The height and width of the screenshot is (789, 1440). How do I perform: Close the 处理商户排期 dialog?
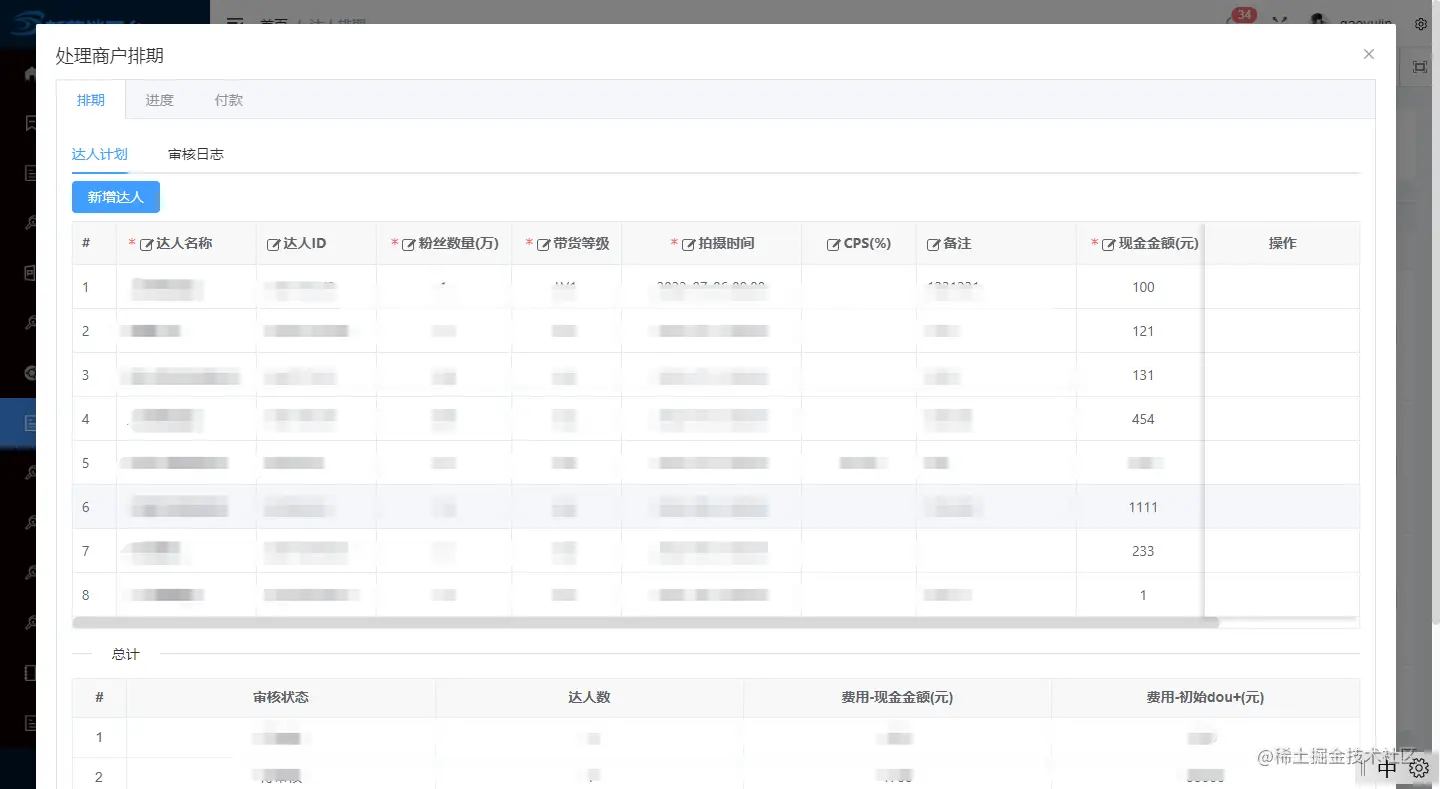(1369, 54)
